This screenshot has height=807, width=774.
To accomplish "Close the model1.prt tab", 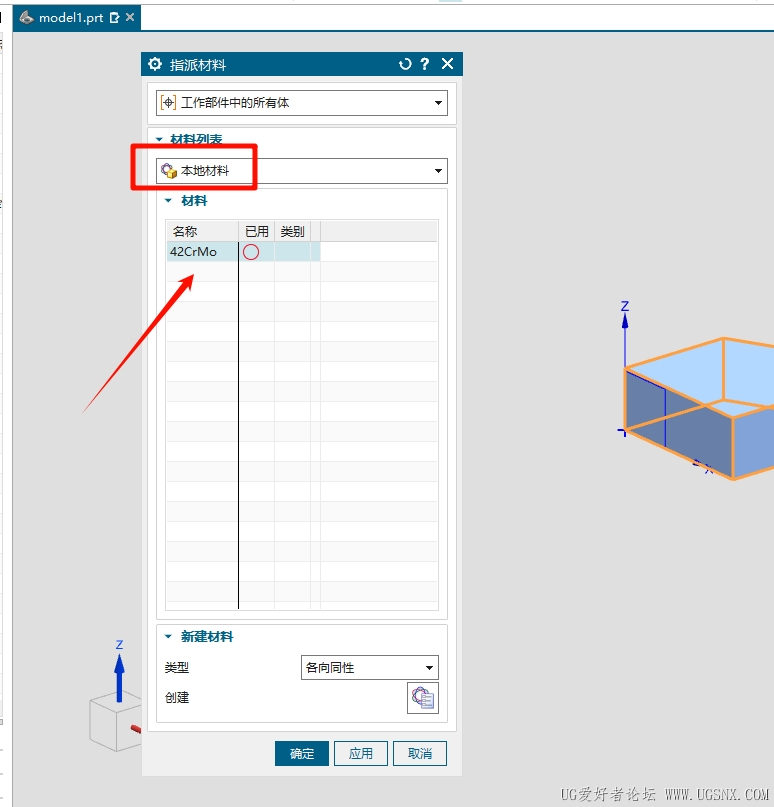I will click(x=130, y=17).
